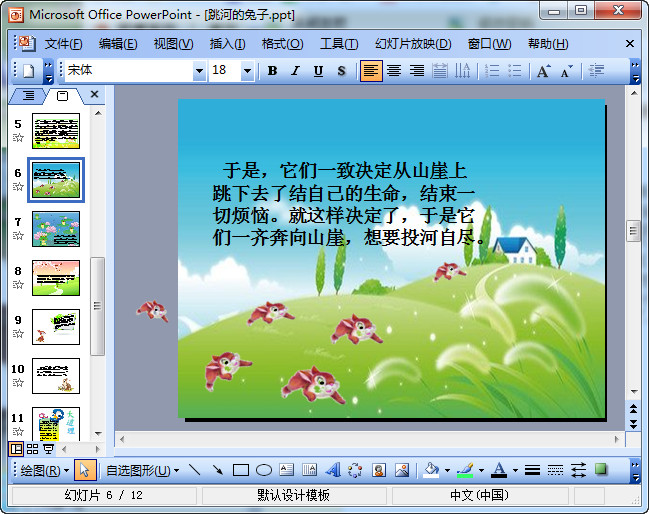
Task: Align text to the left
Action: click(x=370, y=71)
